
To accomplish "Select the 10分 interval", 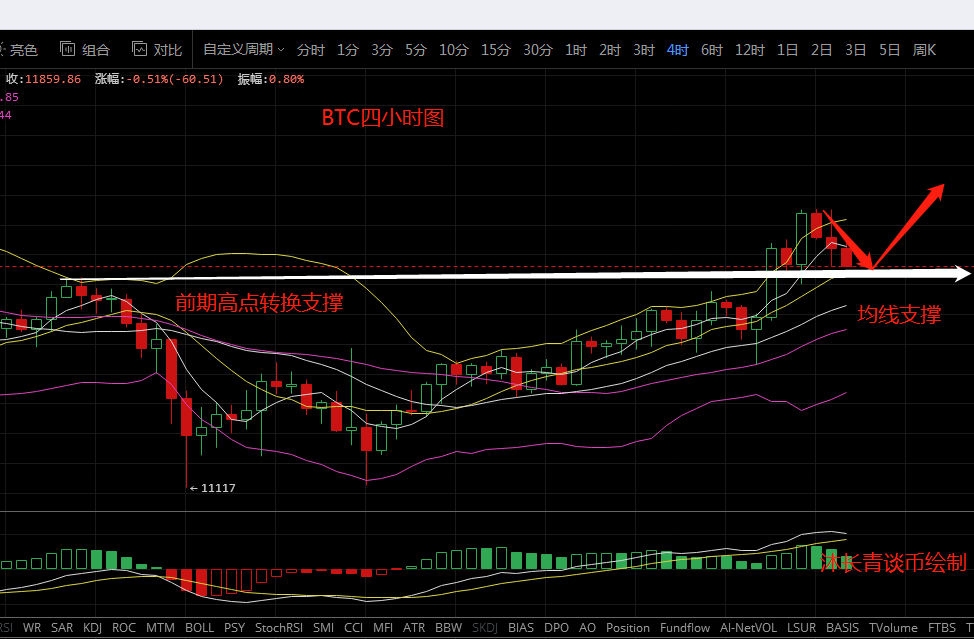I will pos(453,50).
